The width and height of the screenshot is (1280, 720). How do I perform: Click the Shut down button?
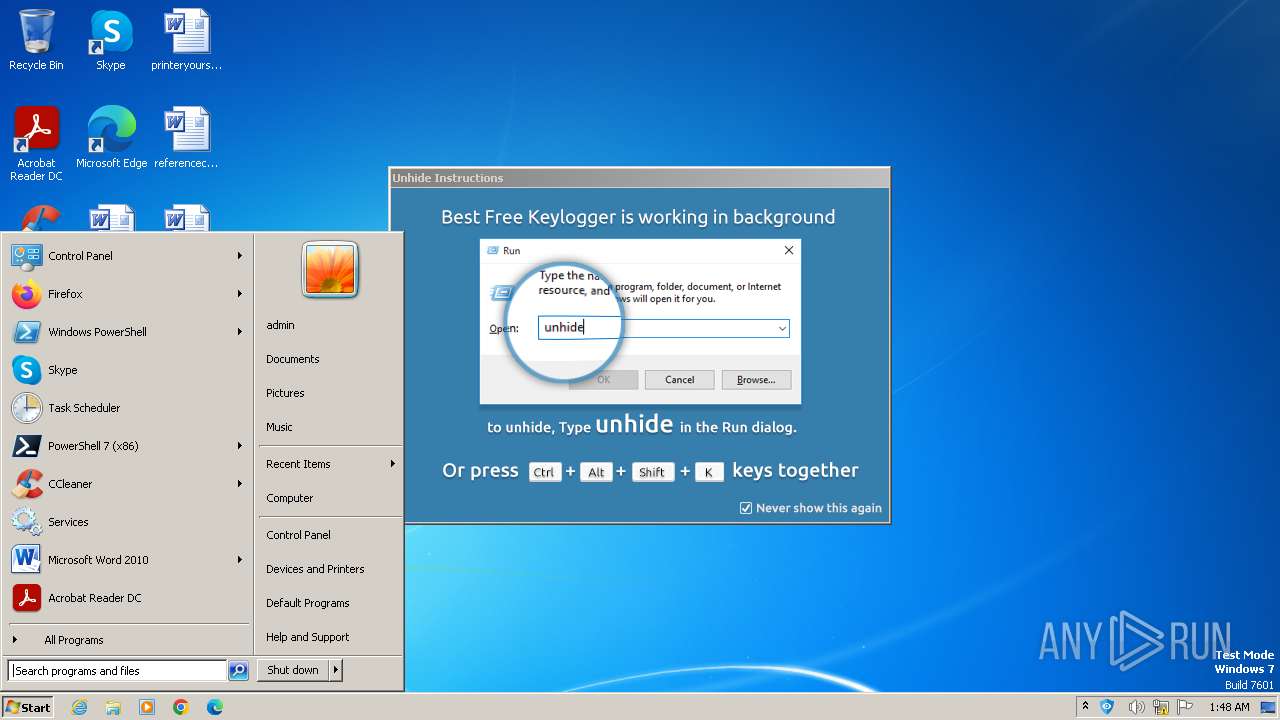tap(293, 670)
